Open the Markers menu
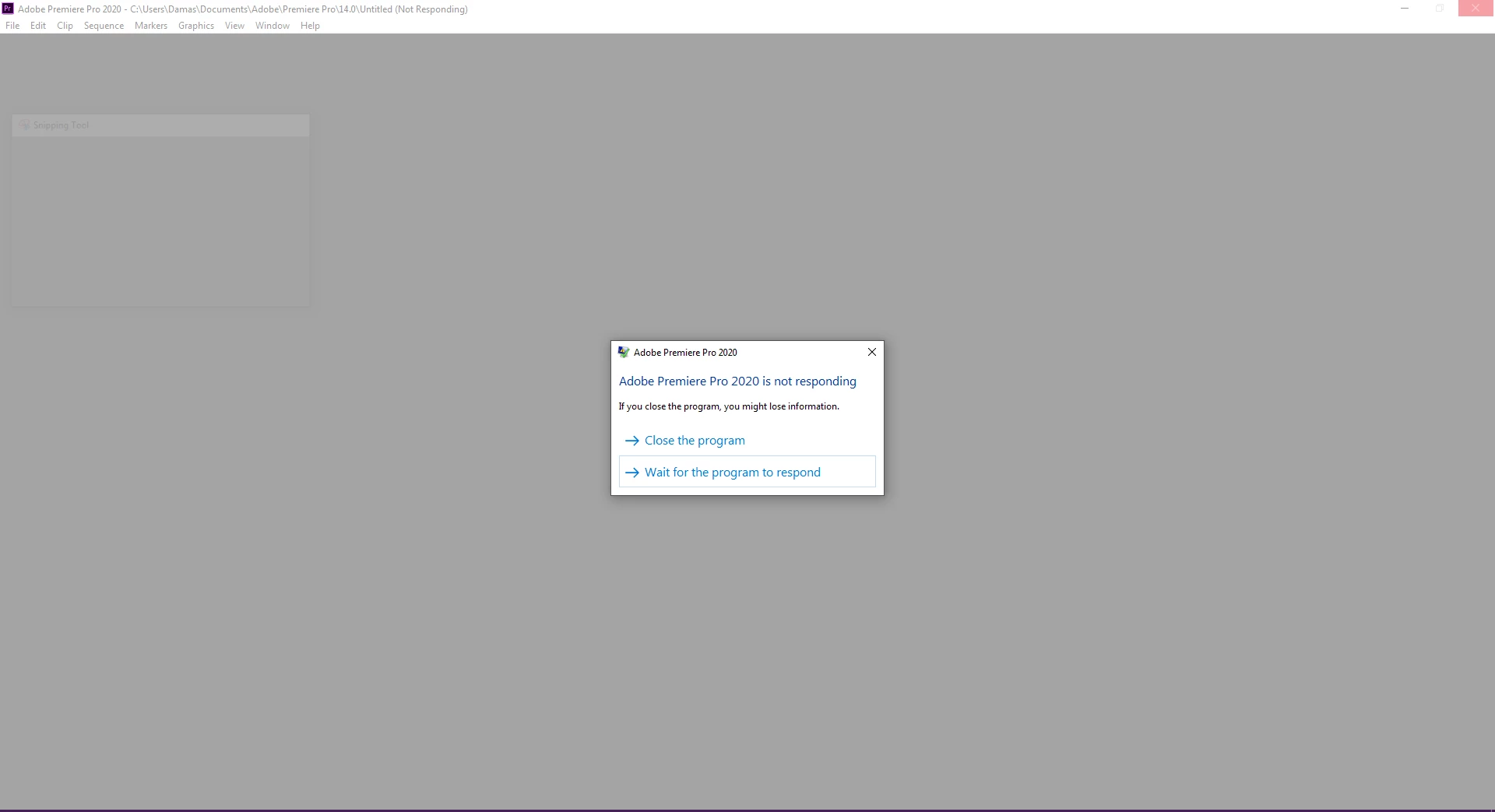1495x812 pixels. pos(151,26)
